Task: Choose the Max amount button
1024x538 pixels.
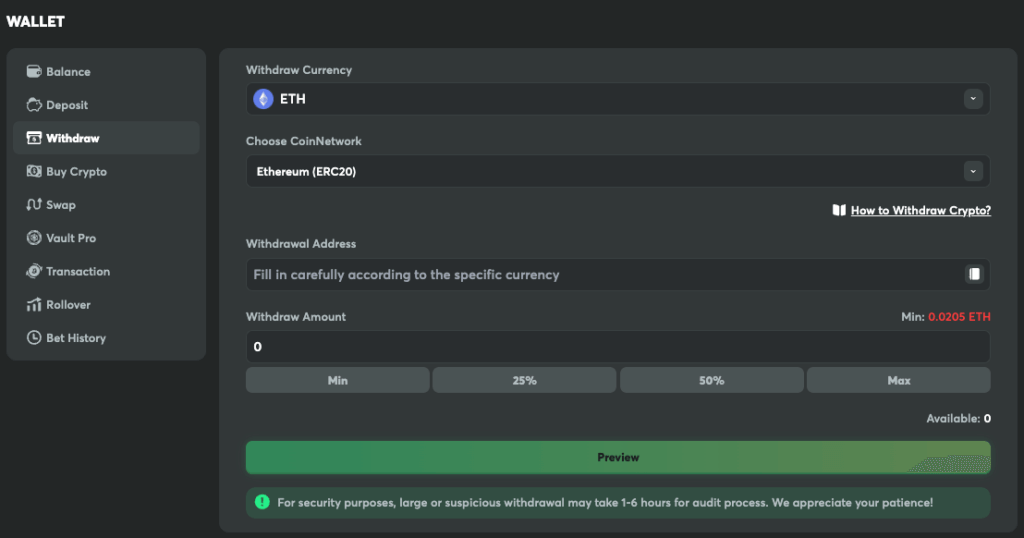Action: 898,380
